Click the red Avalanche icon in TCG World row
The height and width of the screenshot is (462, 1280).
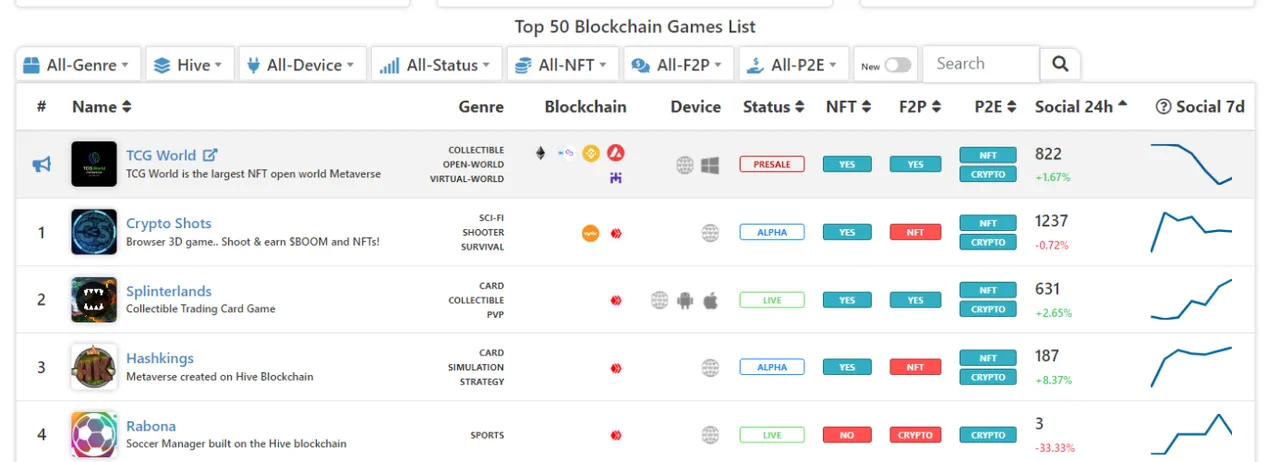pyautogui.click(x=616, y=154)
